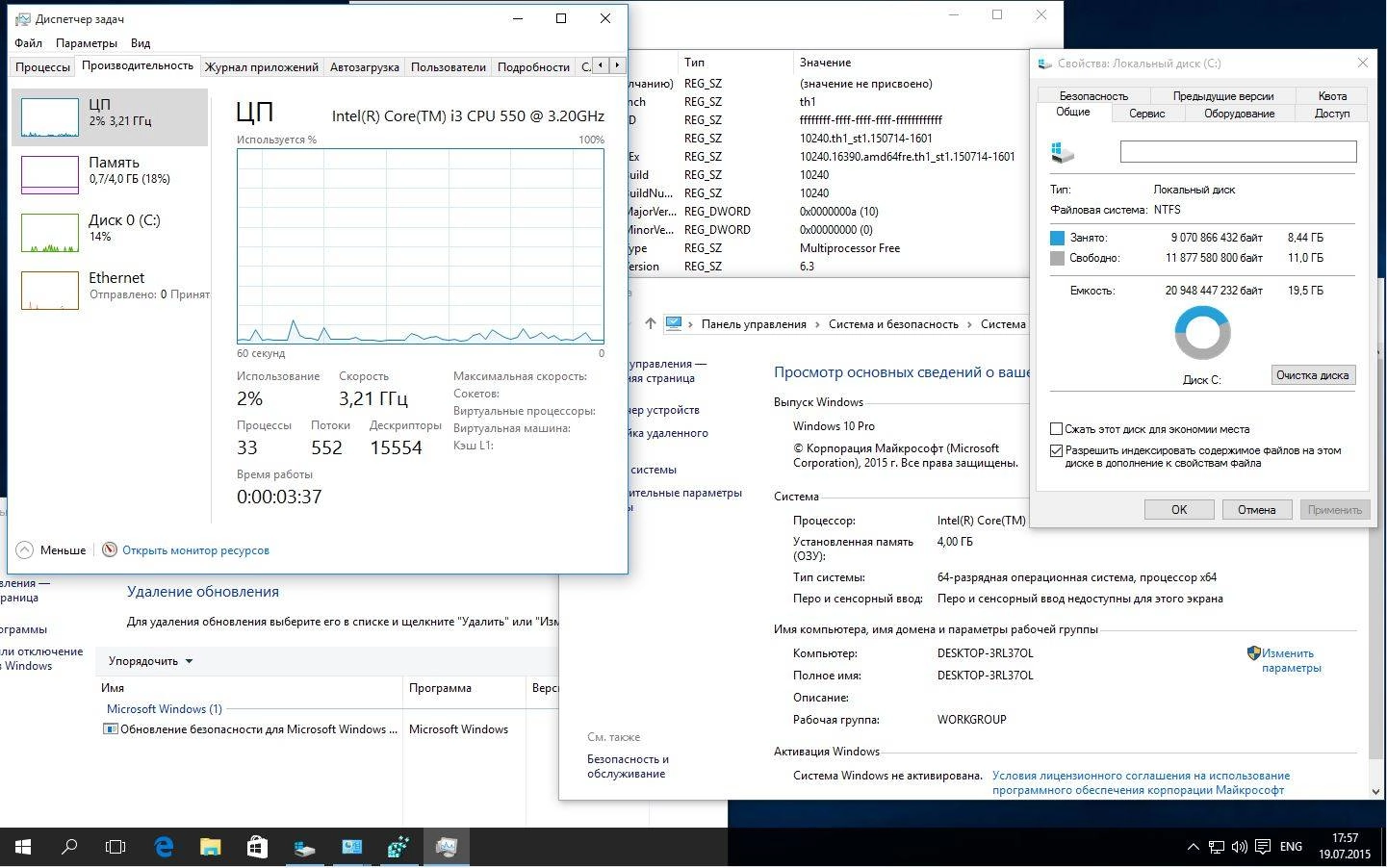Open taskbar search magnifier
Image resolution: width=1387 pixels, height=868 pixels.
pyautogui.click(x=69, y=847)
